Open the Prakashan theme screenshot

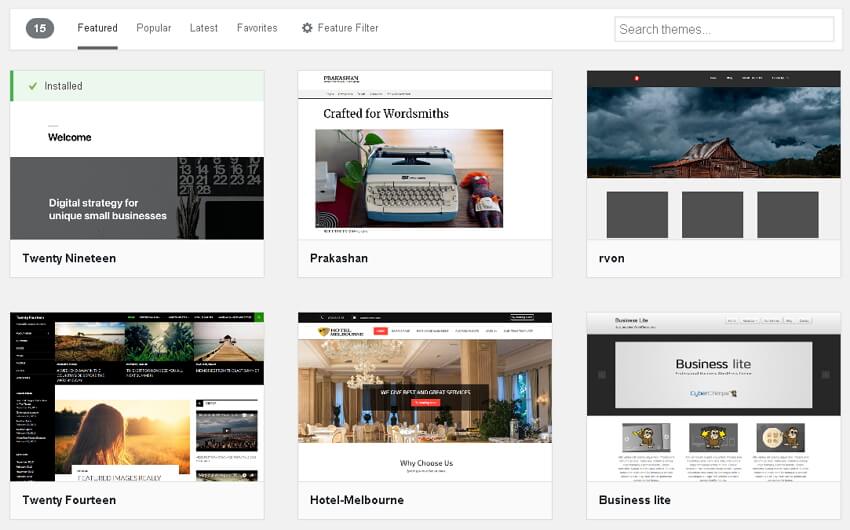[425, 155]
